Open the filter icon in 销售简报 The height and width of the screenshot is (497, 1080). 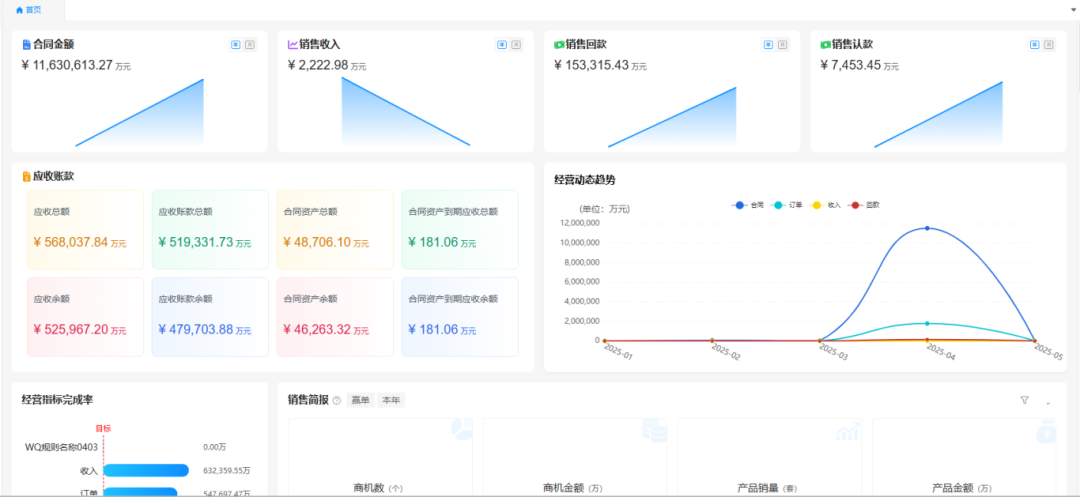pos(1024,400)
